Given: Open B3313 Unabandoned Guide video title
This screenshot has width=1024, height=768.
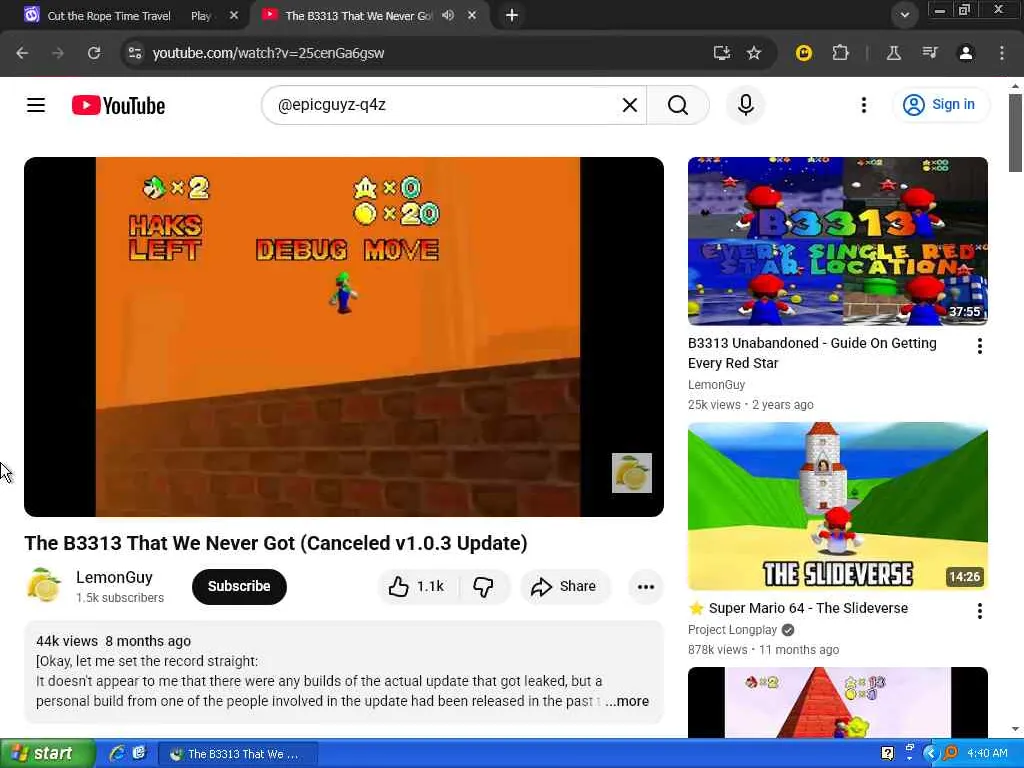Looking at the screenshot, I should pyautogui.click(x=812, y=353).
